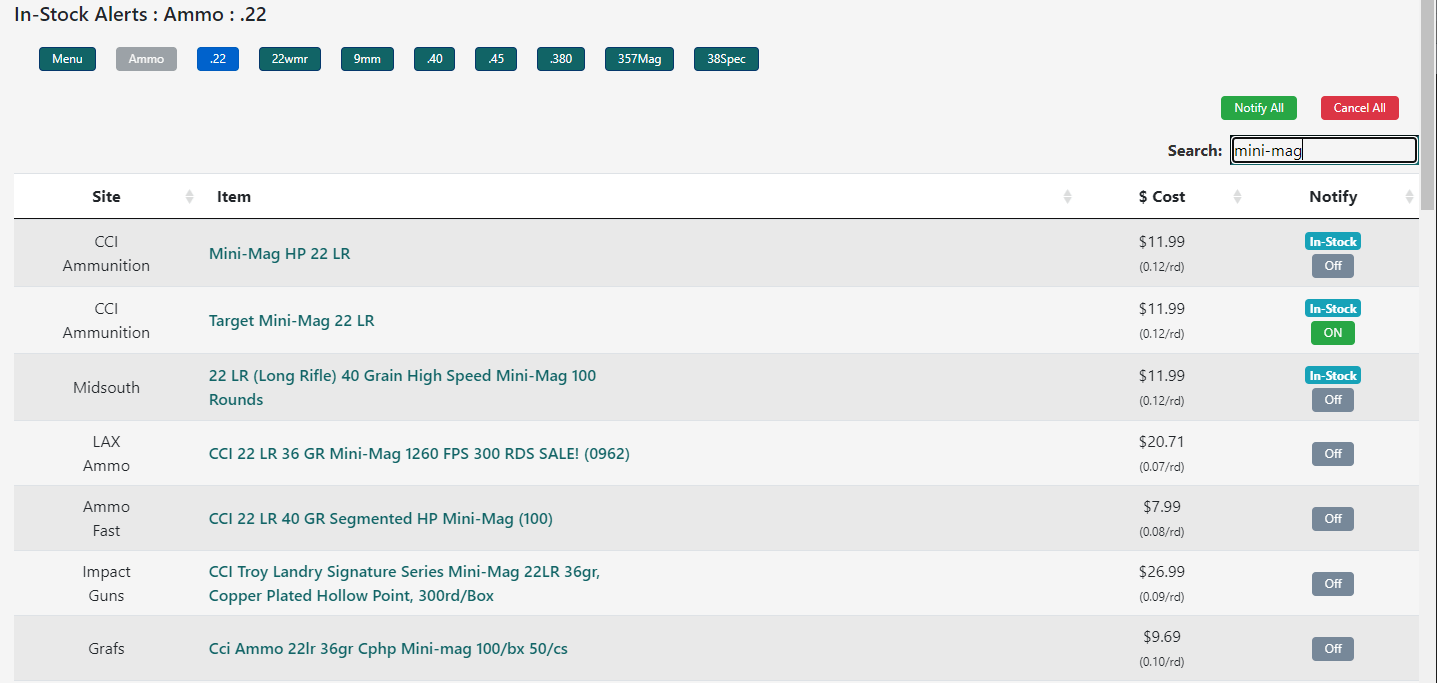Image resolution: width=1437 pixels, height=683 pixels.
Task: Toggle notify for Midsouth High Speed Mini-Mag
Action: click(x=1333, y=400)
